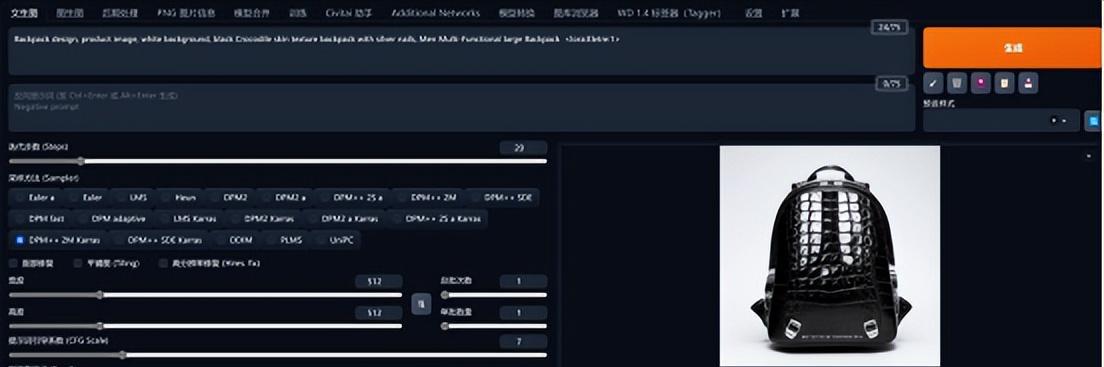Adjust the batch size slider
1104x367 pixels.
click(494, 326)
